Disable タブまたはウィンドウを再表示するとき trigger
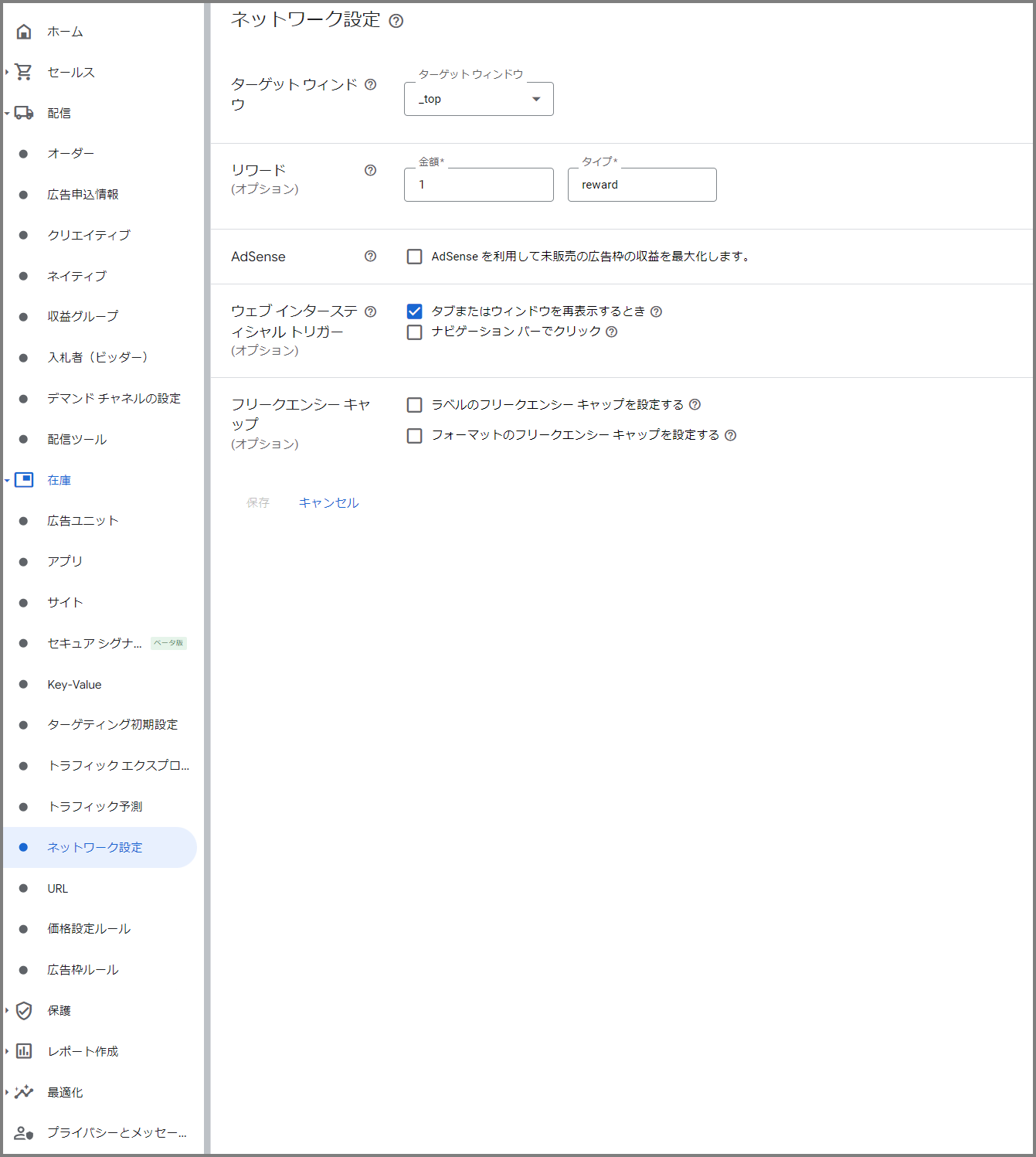The width and height of the screenshot is (1036, 1157). (x=415, y=311)
